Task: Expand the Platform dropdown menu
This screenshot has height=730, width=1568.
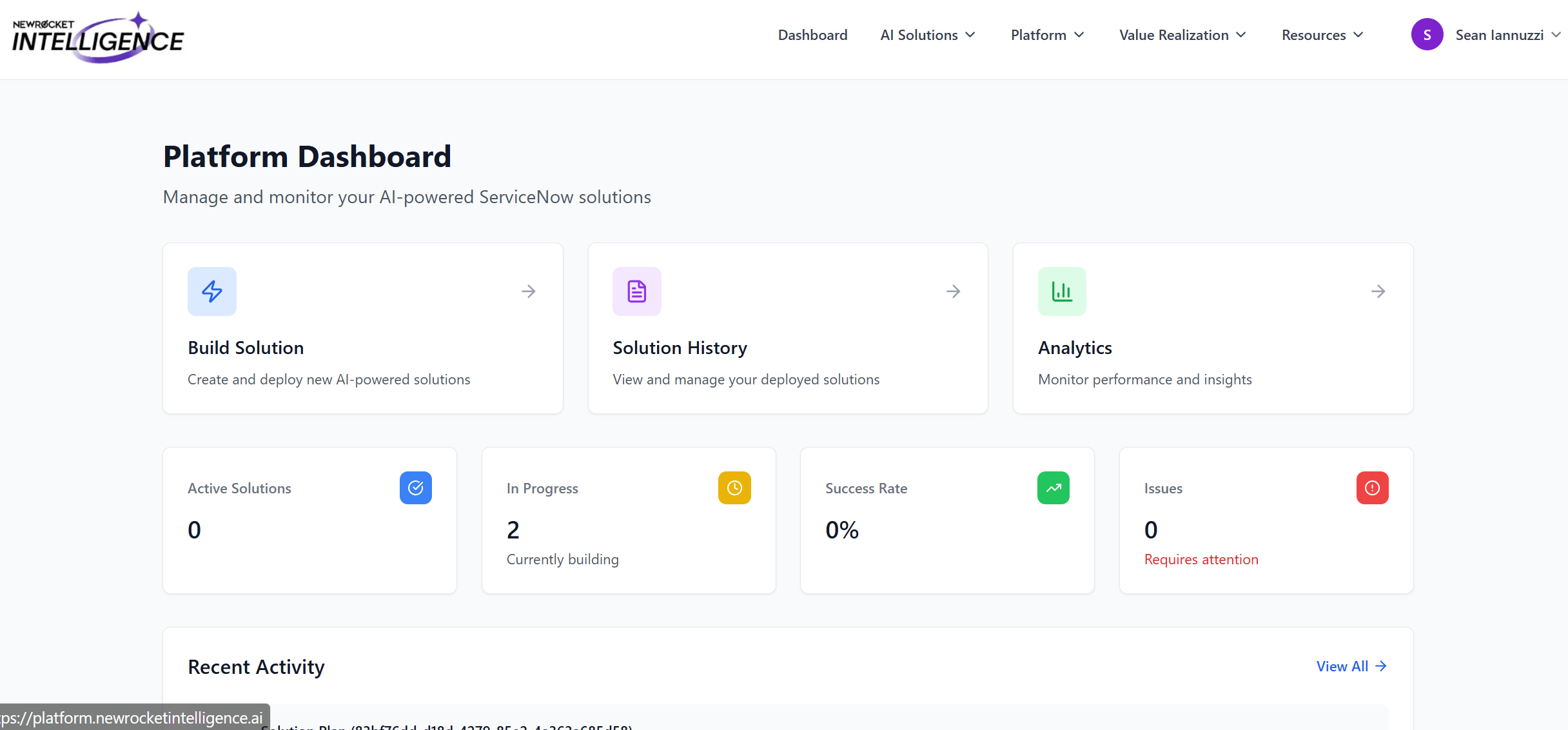Action: point(1048,35)
